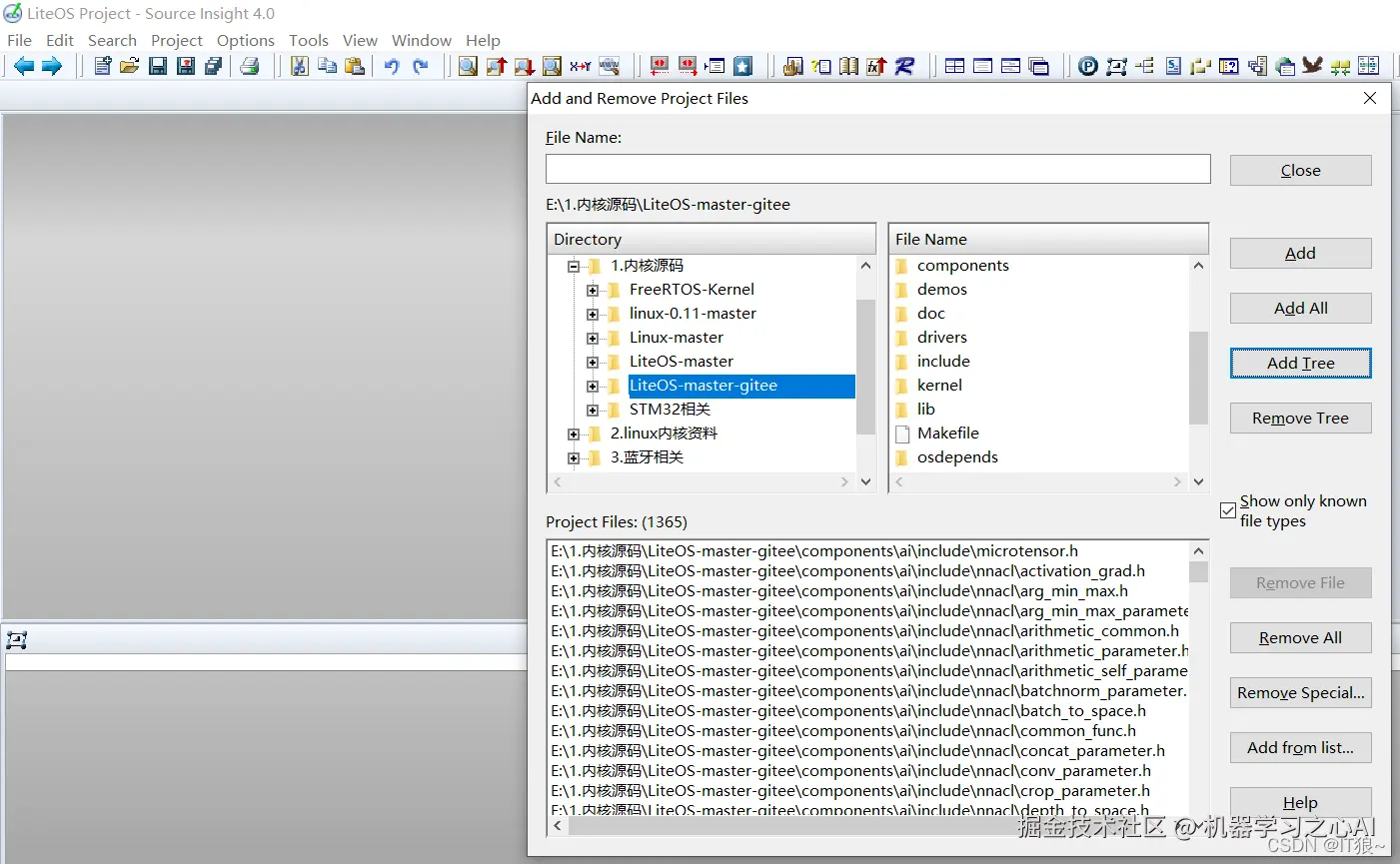
Task: Click the Directory column header
Action: tap(711, 239)
